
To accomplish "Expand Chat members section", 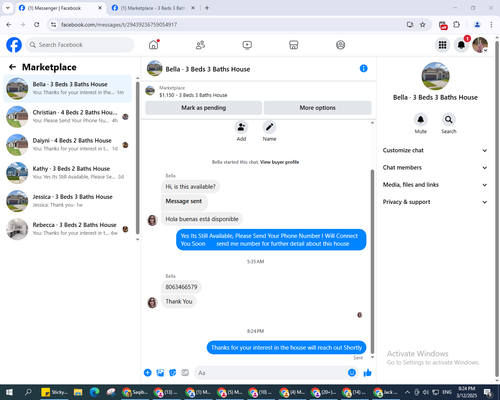I will point(435,167).
